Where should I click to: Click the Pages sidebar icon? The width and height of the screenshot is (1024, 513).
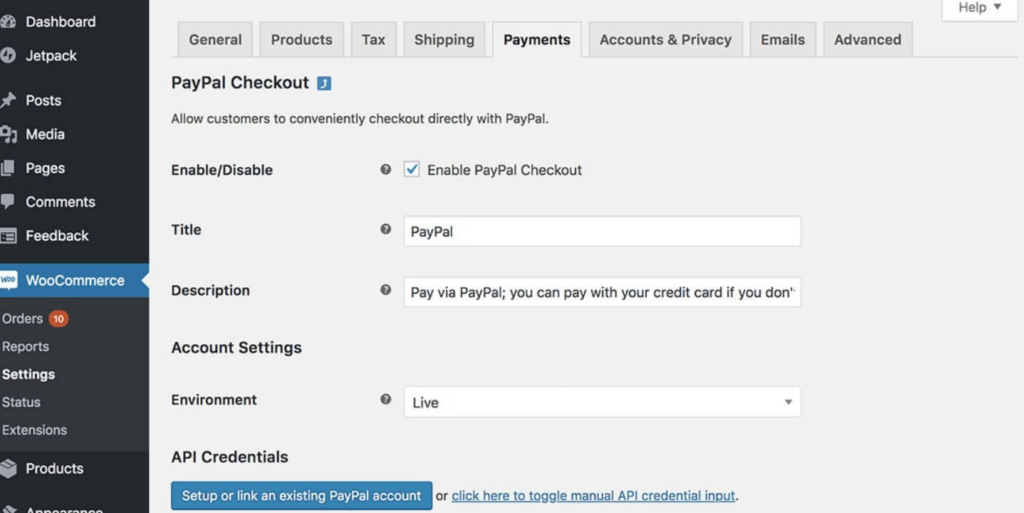pos(9,168)
